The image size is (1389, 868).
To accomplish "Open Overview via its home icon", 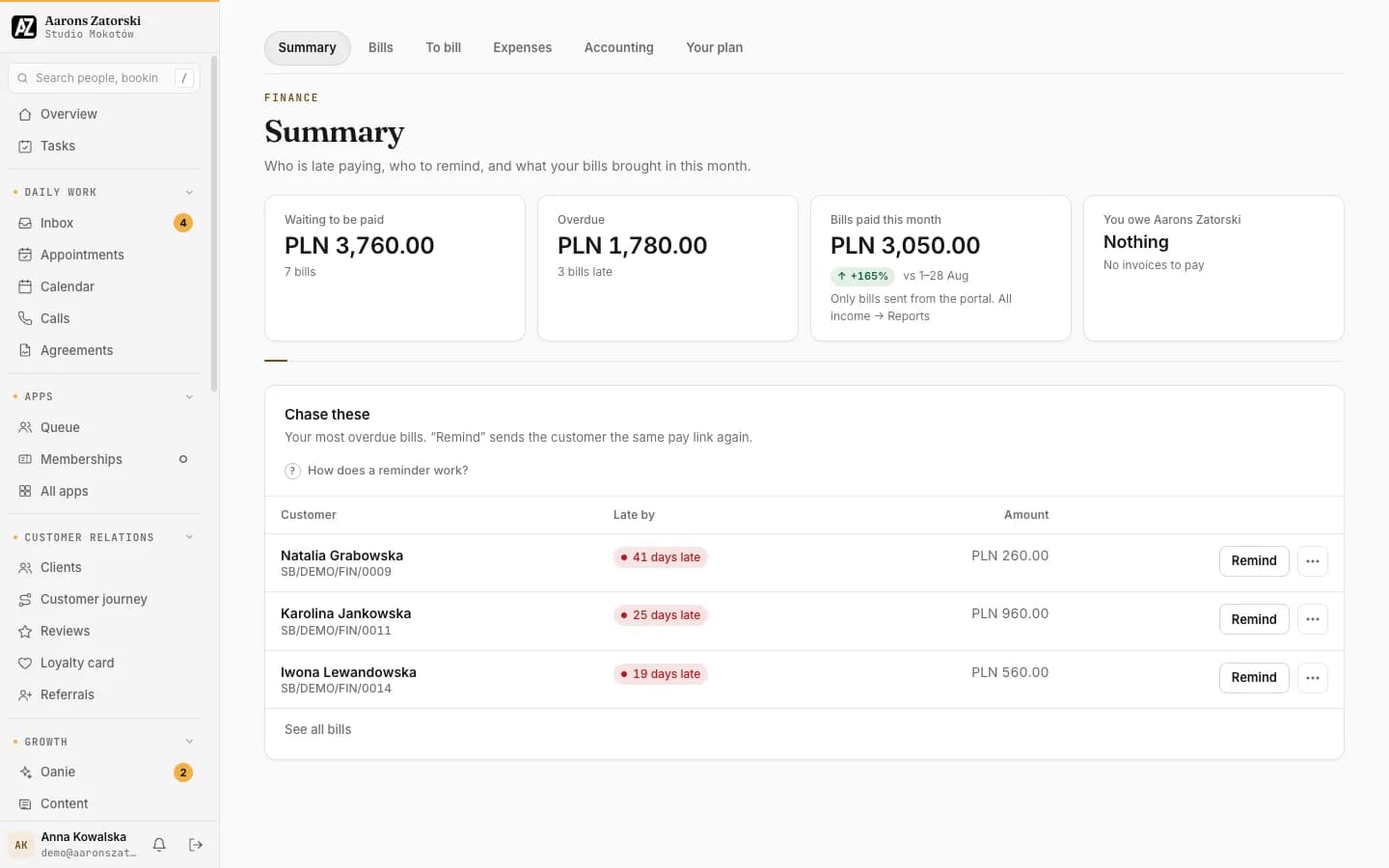I will tap(25, 114).
